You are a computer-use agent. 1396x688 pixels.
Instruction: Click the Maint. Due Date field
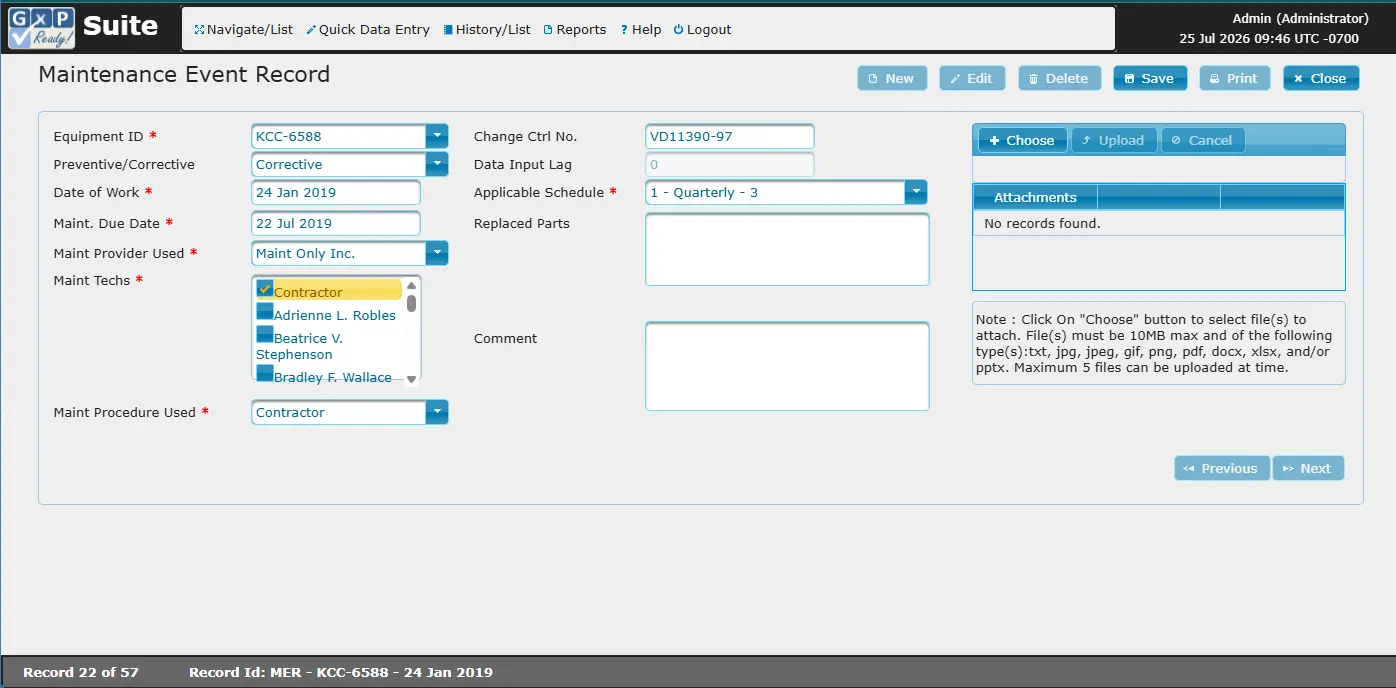tap(336, 223)
